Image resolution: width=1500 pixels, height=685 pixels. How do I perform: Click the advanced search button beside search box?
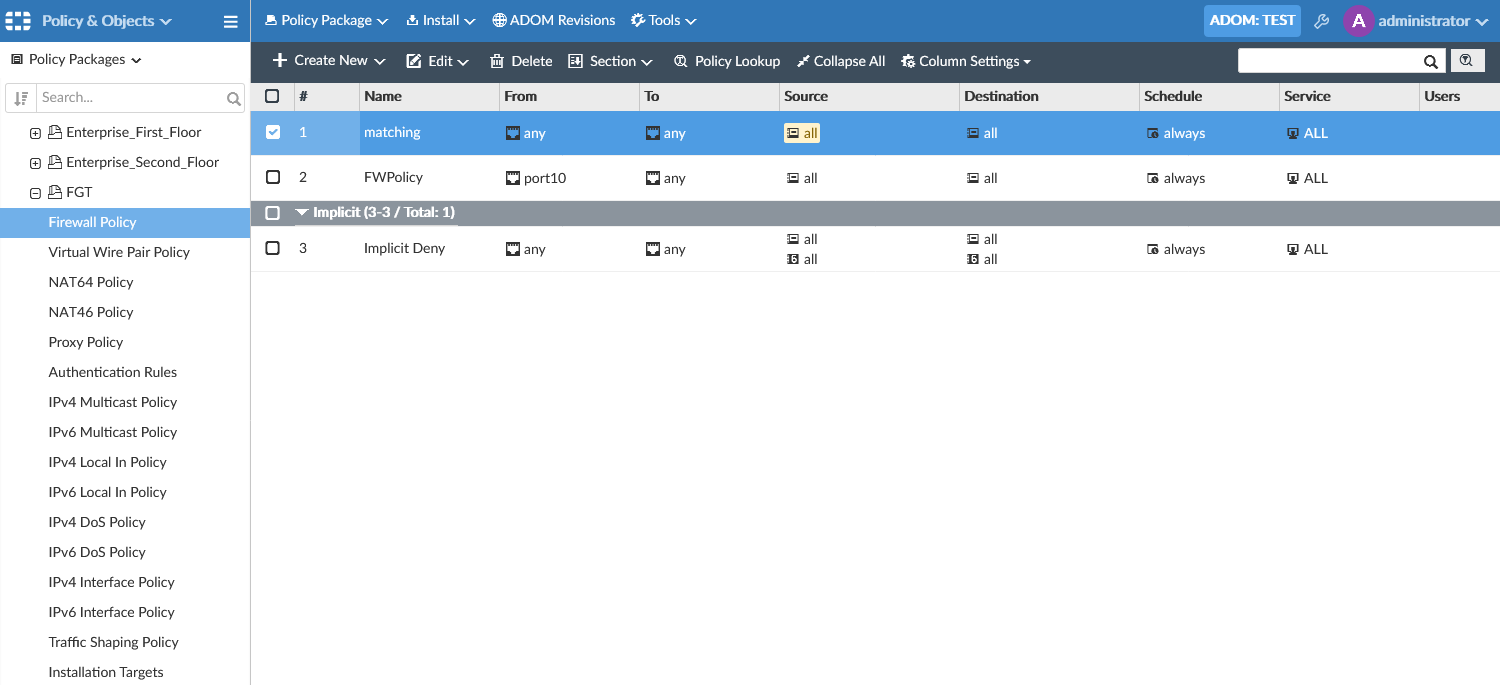tap(1466, 61)
